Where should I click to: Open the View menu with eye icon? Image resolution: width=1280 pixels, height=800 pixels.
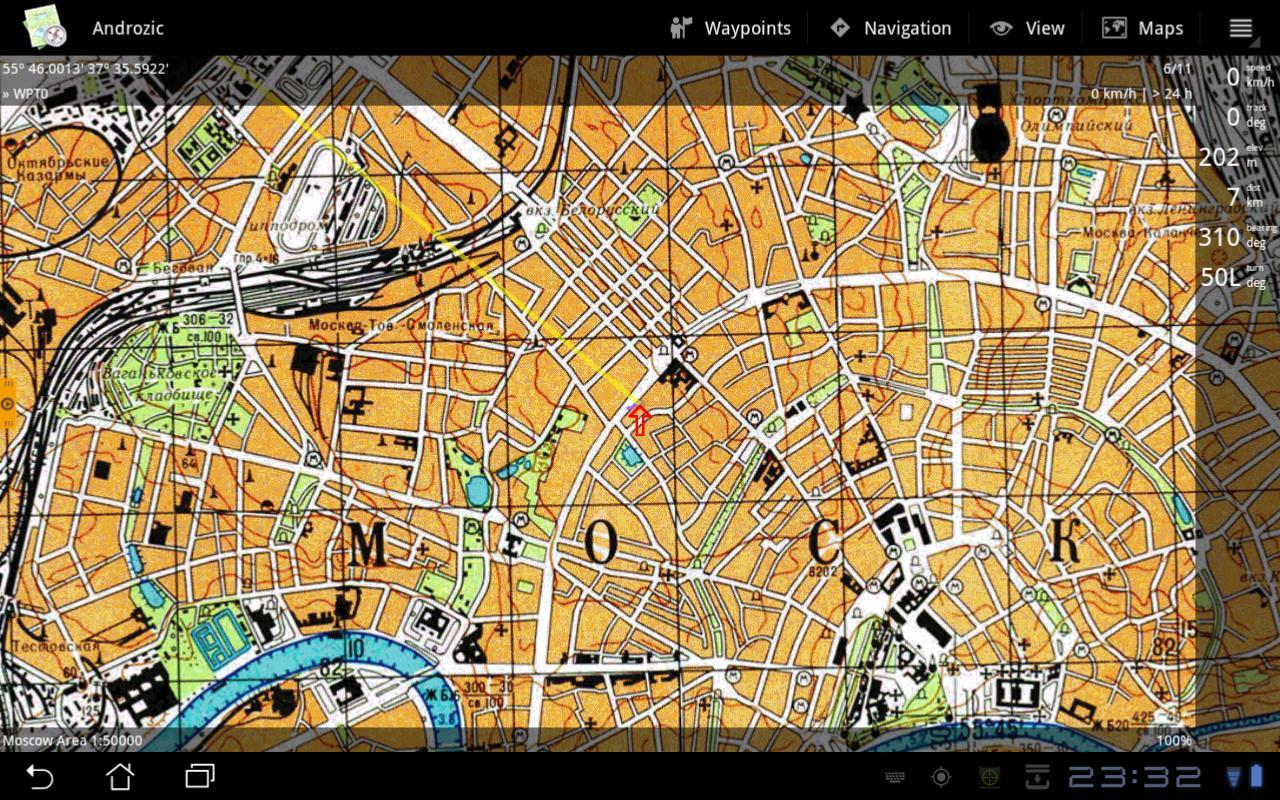coord(1027,28)
